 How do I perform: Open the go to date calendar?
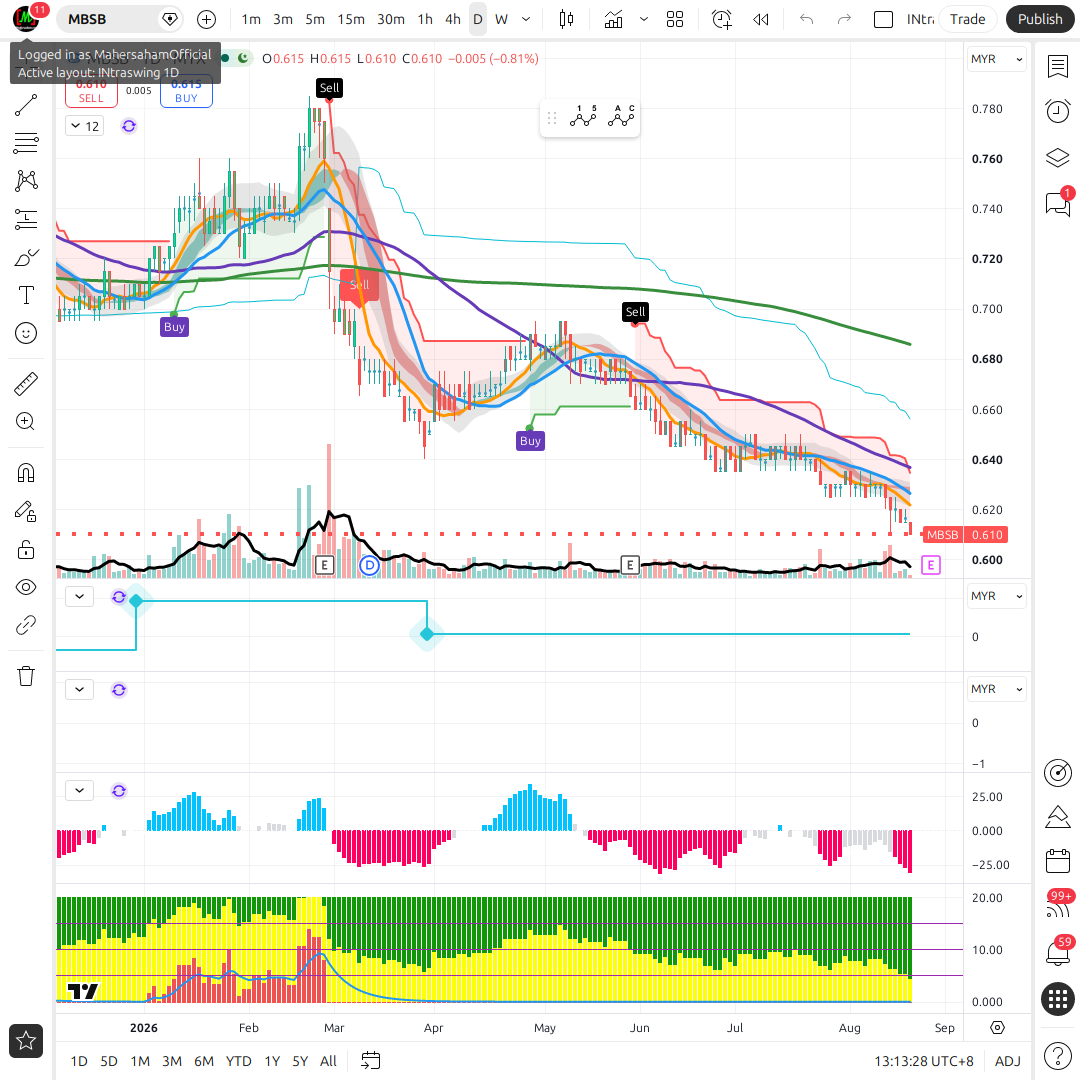pyautogui.click(x=371, y=1061)
